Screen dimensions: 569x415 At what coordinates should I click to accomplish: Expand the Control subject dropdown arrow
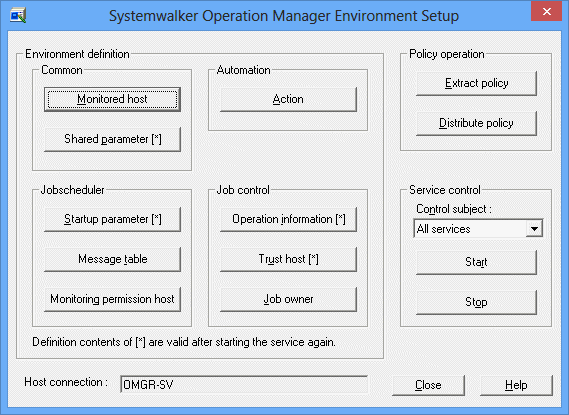(534, 229)
